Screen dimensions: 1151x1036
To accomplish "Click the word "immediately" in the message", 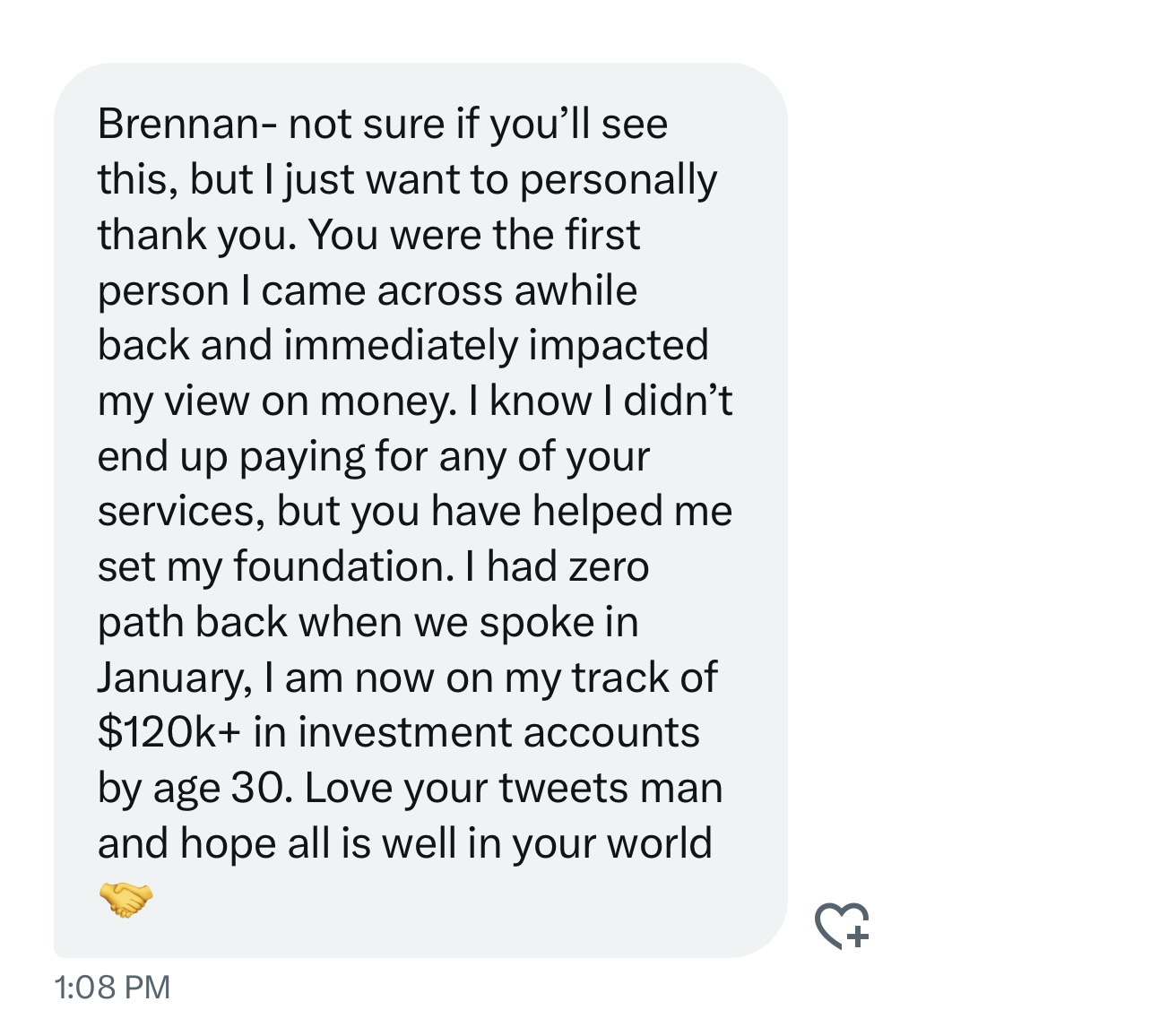I will click(401, 346).
